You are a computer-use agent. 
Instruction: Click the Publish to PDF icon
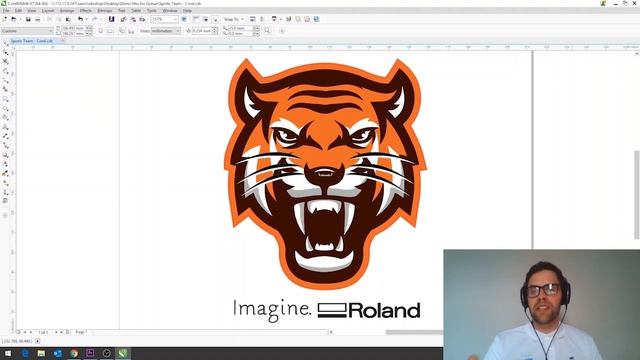pos(142,19)
